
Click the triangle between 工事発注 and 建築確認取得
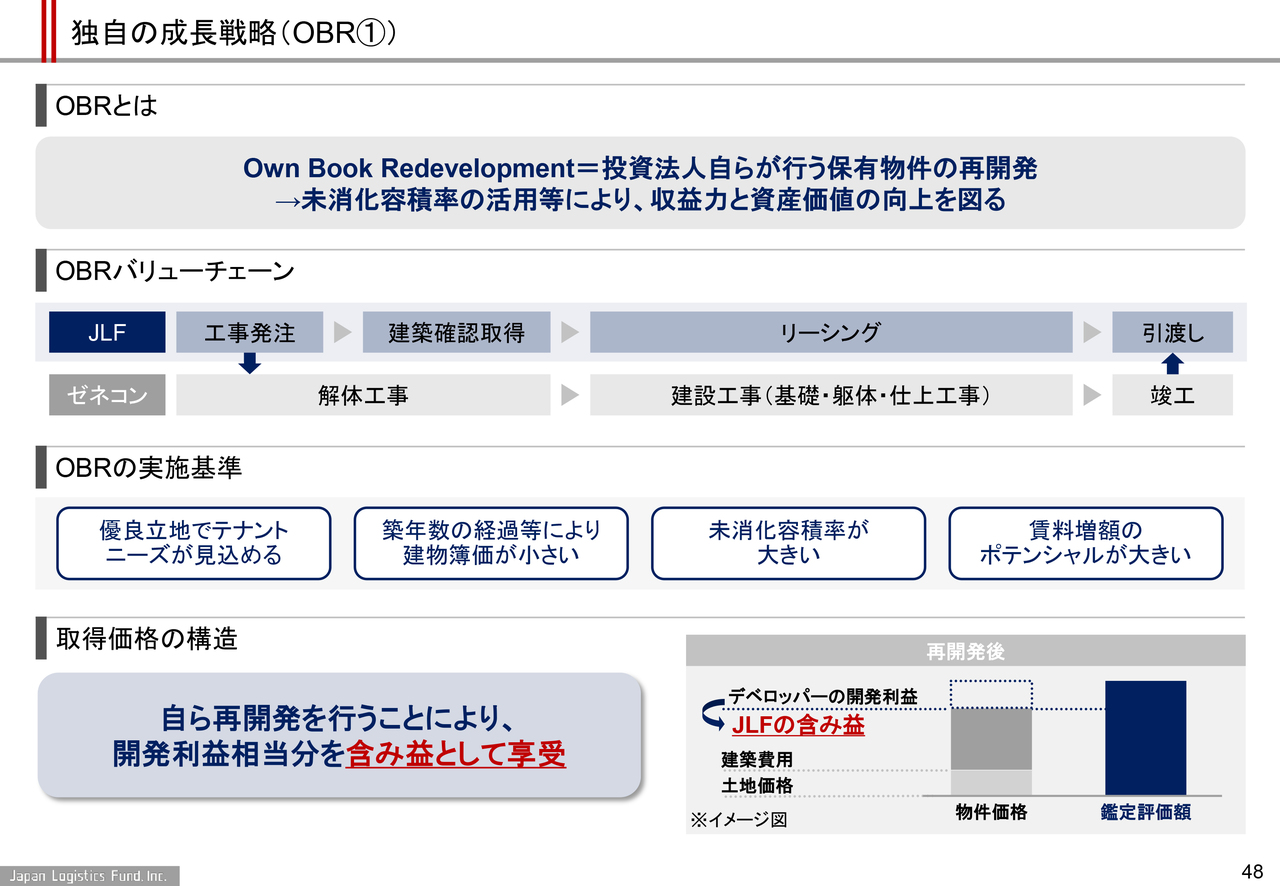[342, 333]
